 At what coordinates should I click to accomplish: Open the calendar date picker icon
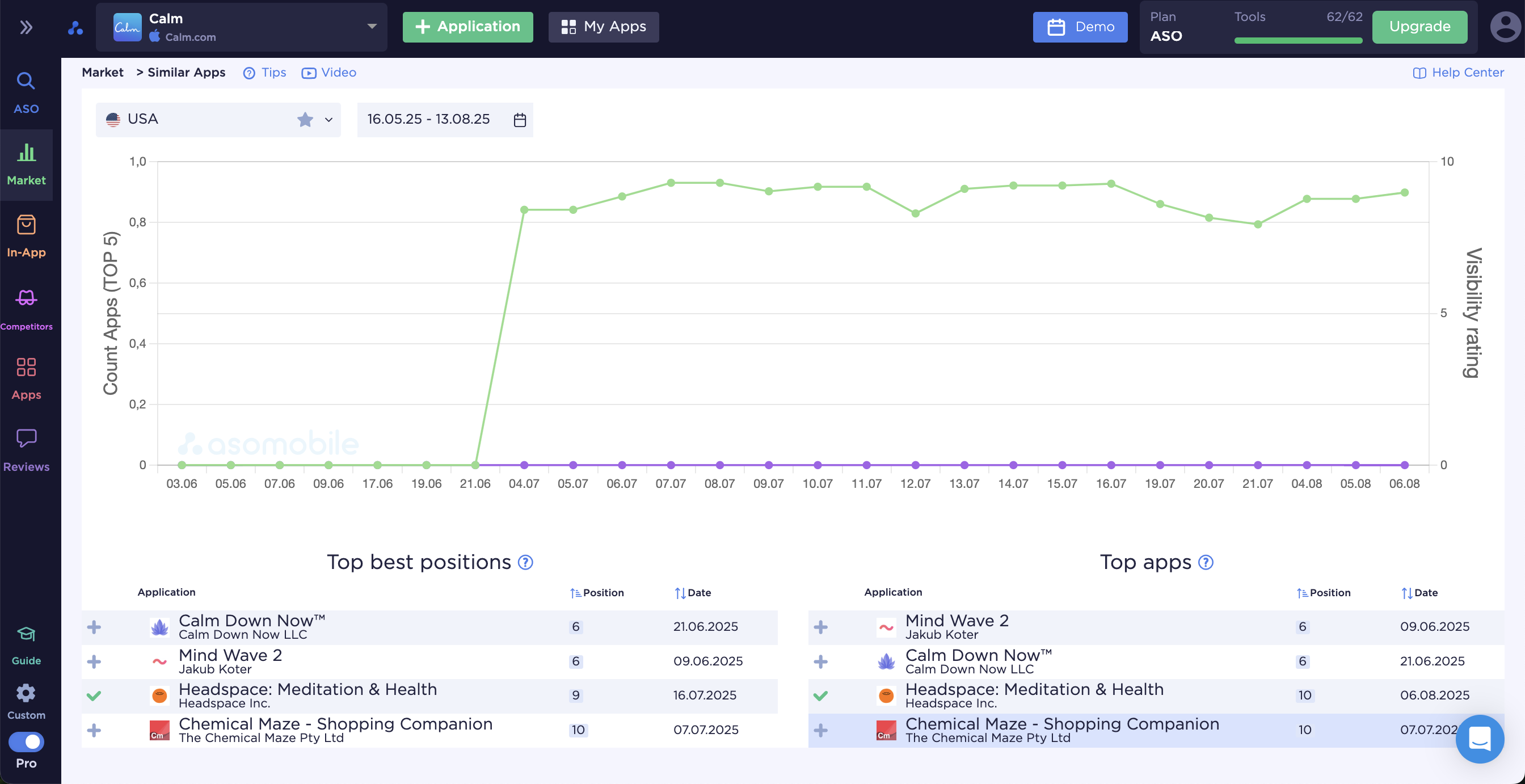coord(520,120)
